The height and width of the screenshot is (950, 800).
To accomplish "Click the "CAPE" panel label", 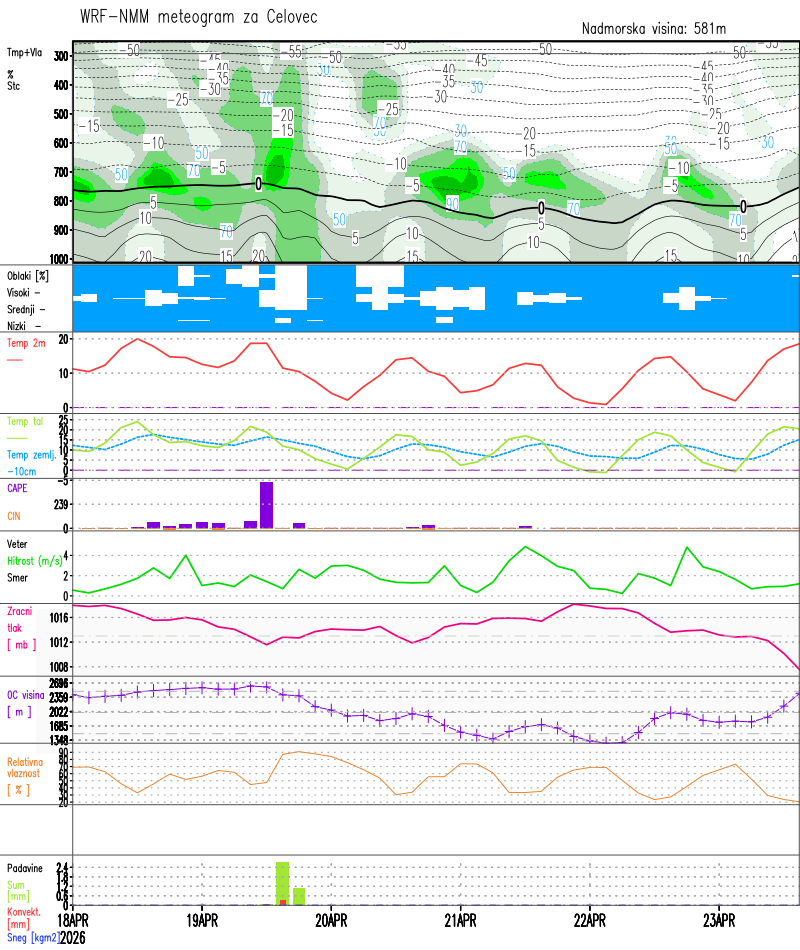I will 17,489.
